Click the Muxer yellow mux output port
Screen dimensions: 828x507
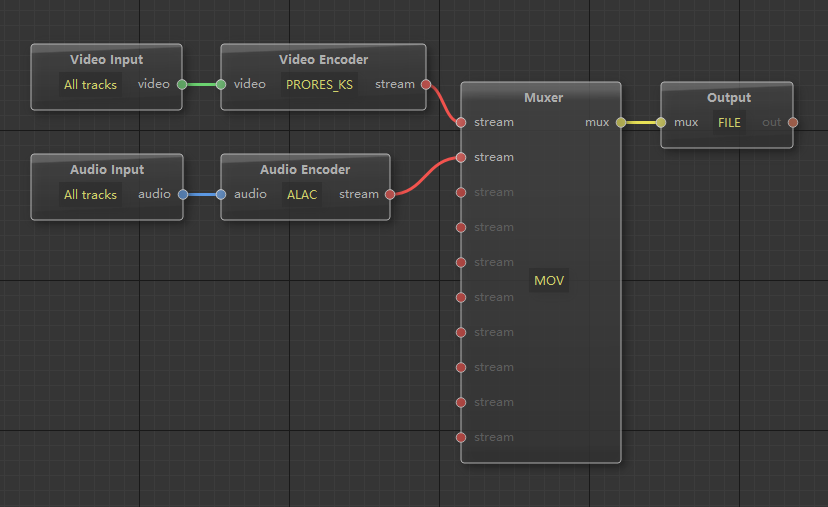pyautogui.click(x=621, y=123)
